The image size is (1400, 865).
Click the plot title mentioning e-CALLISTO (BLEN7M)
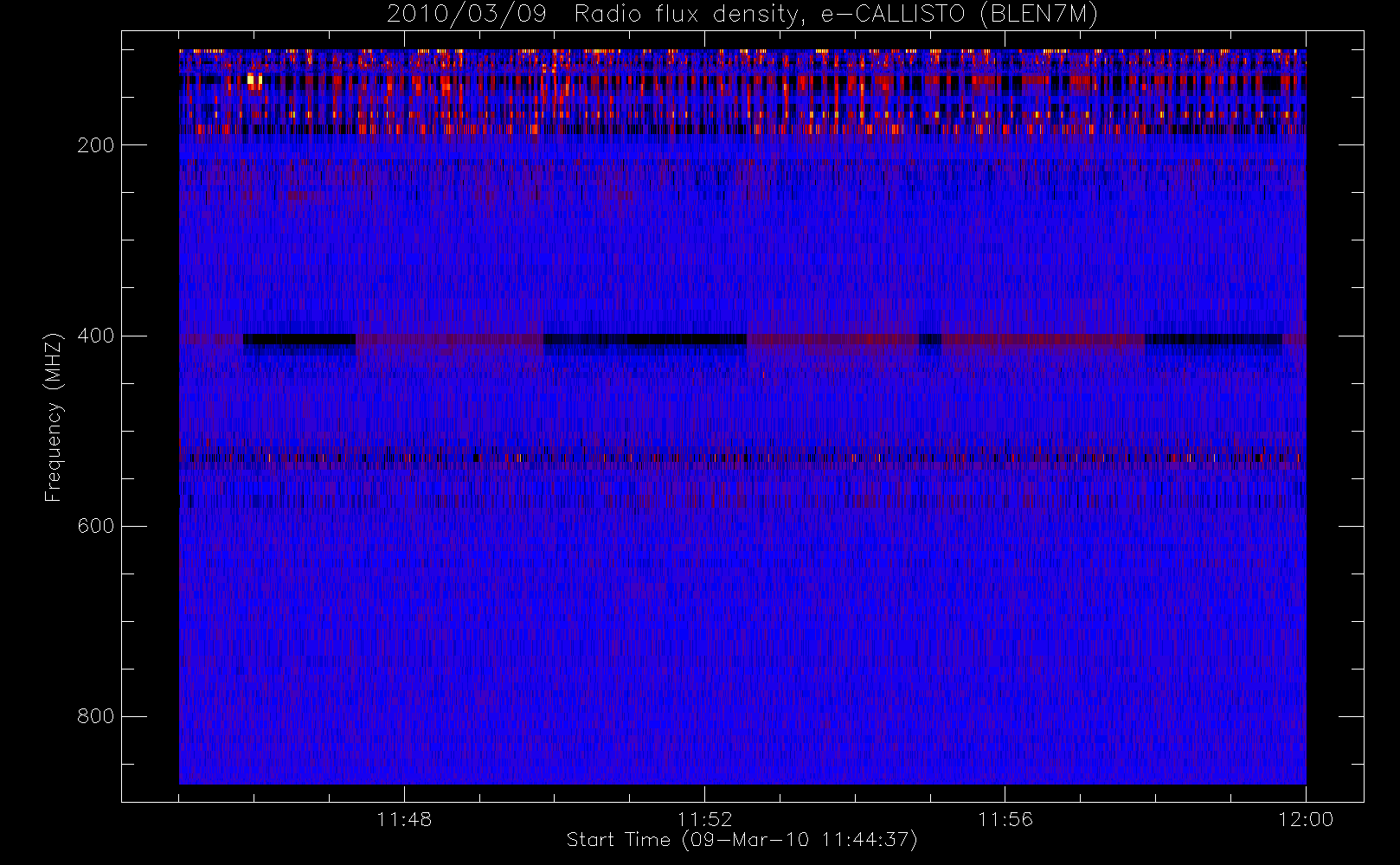click(x=742, y=15)
